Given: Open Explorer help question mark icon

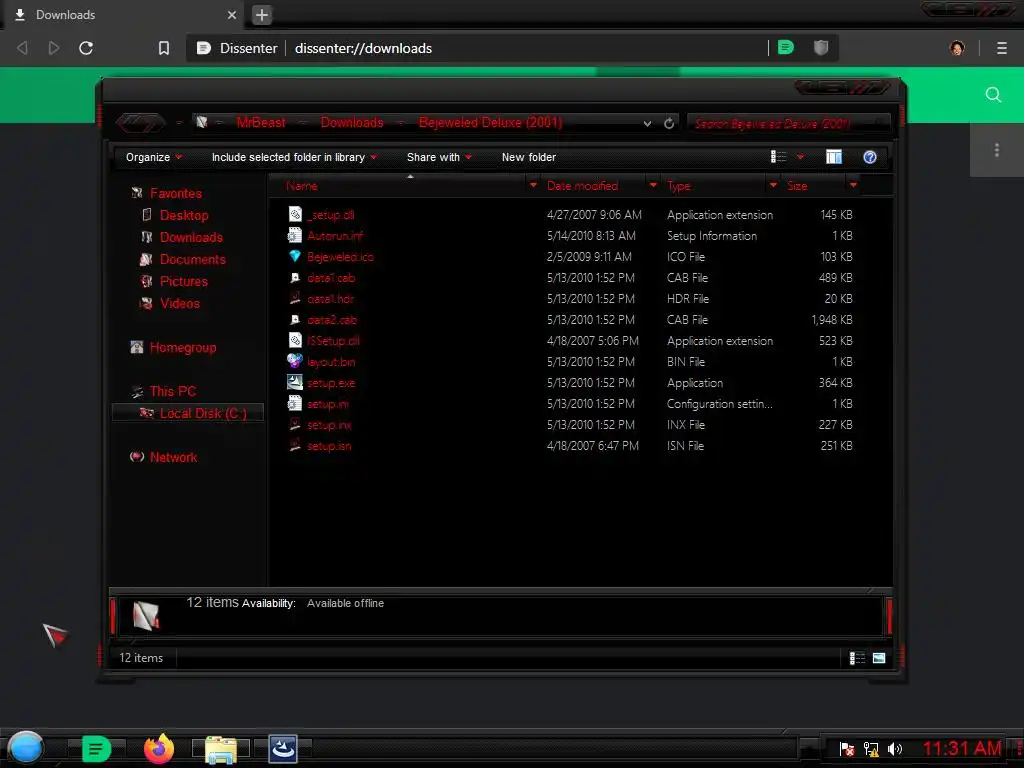Looking at the screenshot, I should [x=869, y=157].
